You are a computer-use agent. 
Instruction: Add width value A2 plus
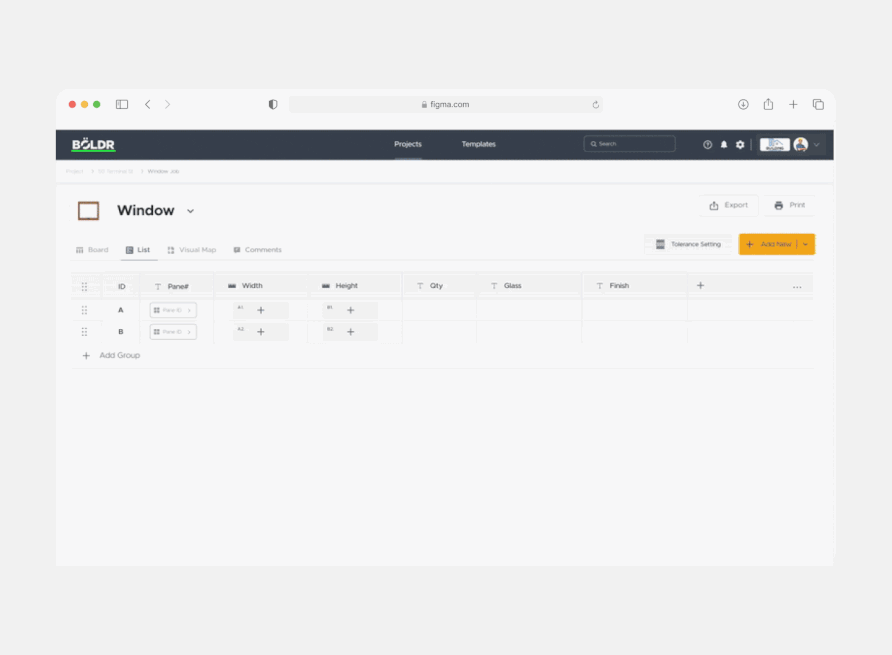pyautogui.click(x=261, y=332)
